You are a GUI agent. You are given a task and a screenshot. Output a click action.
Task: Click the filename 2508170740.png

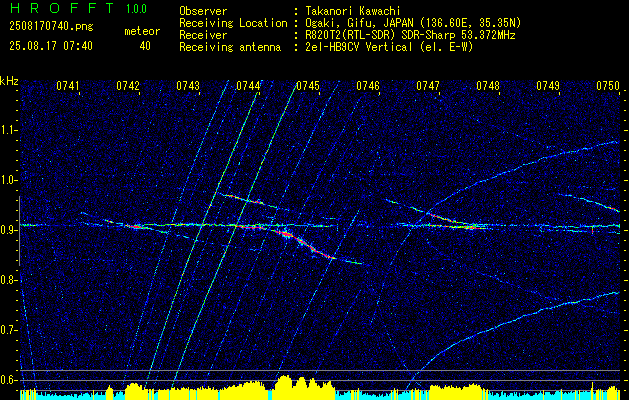51,27
